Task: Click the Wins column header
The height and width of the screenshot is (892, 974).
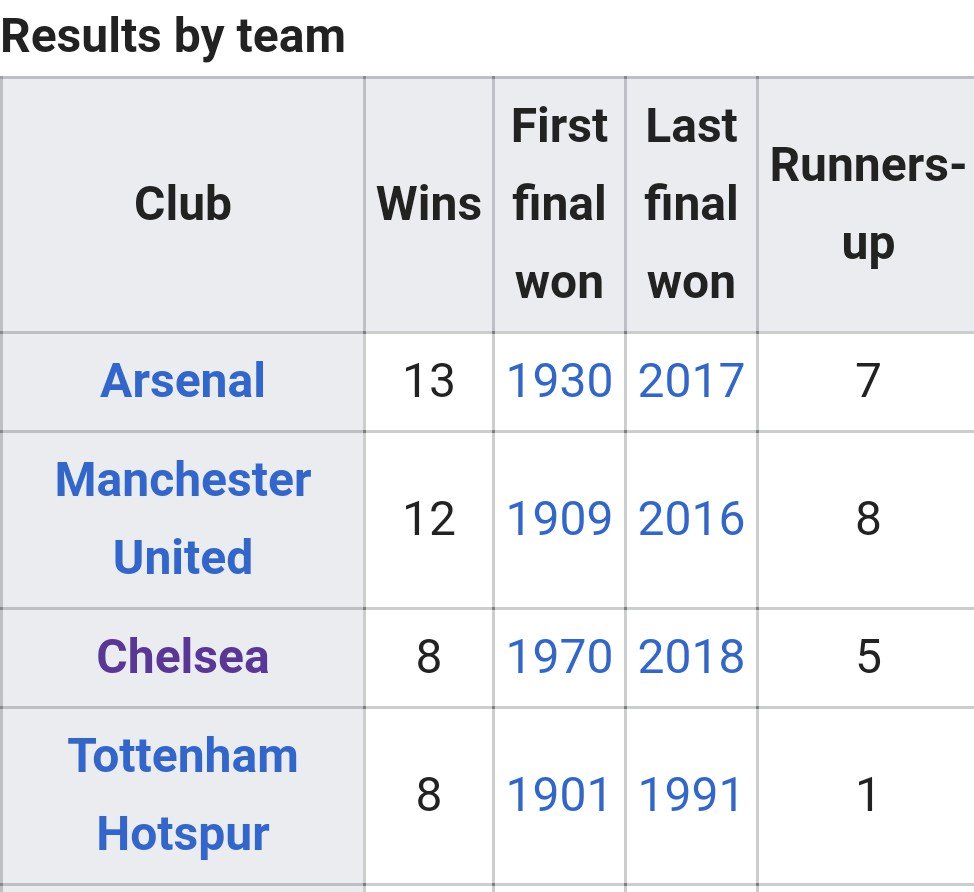Action: coord(429,204)
